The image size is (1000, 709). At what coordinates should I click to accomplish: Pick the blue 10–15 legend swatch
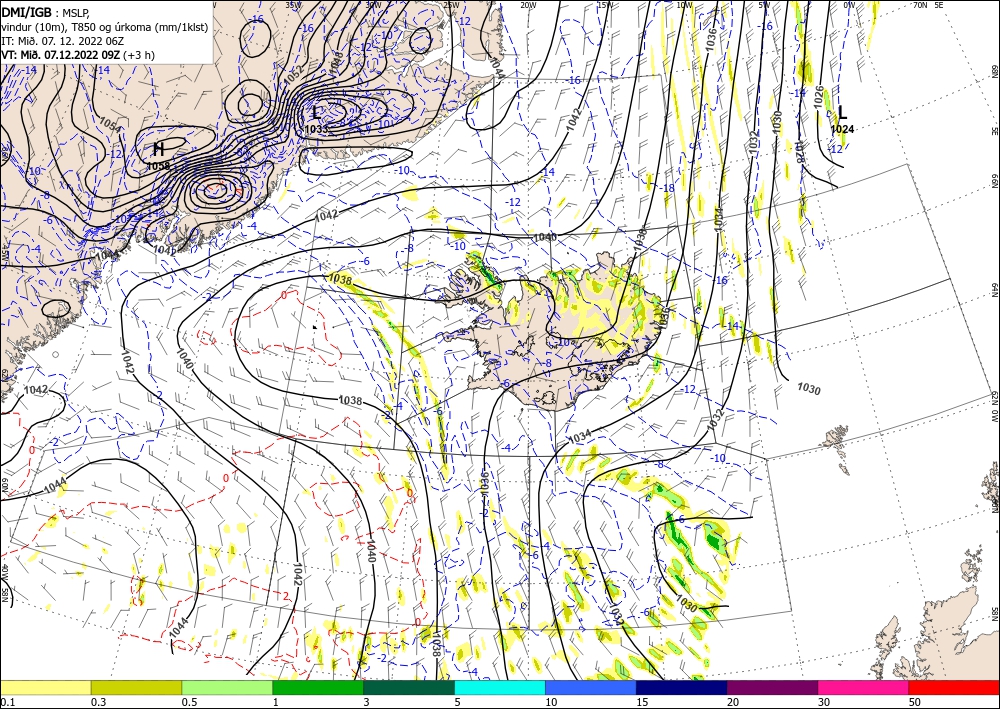[591, 687]
